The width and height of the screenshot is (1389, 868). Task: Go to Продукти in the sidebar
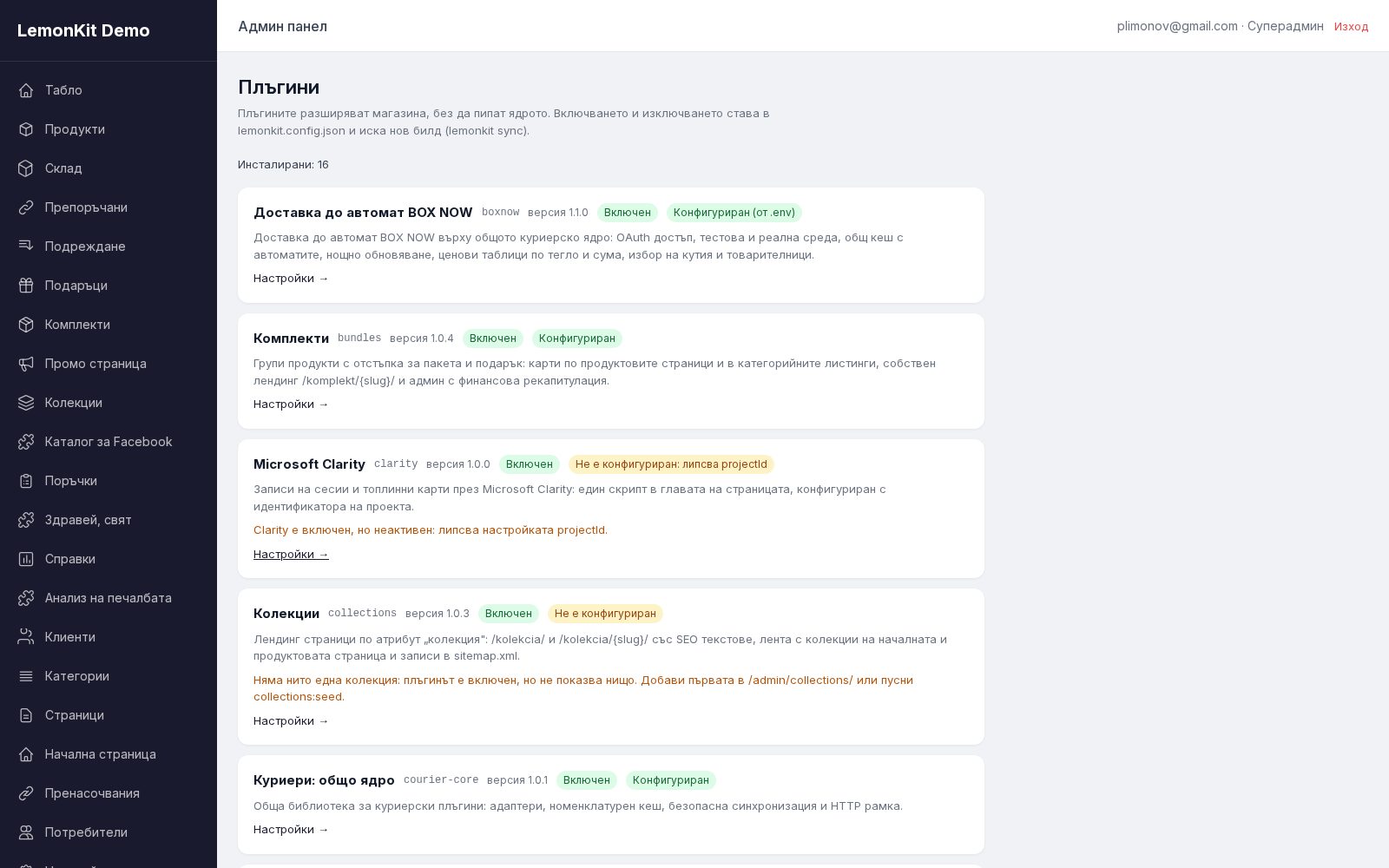coord(109,129)
